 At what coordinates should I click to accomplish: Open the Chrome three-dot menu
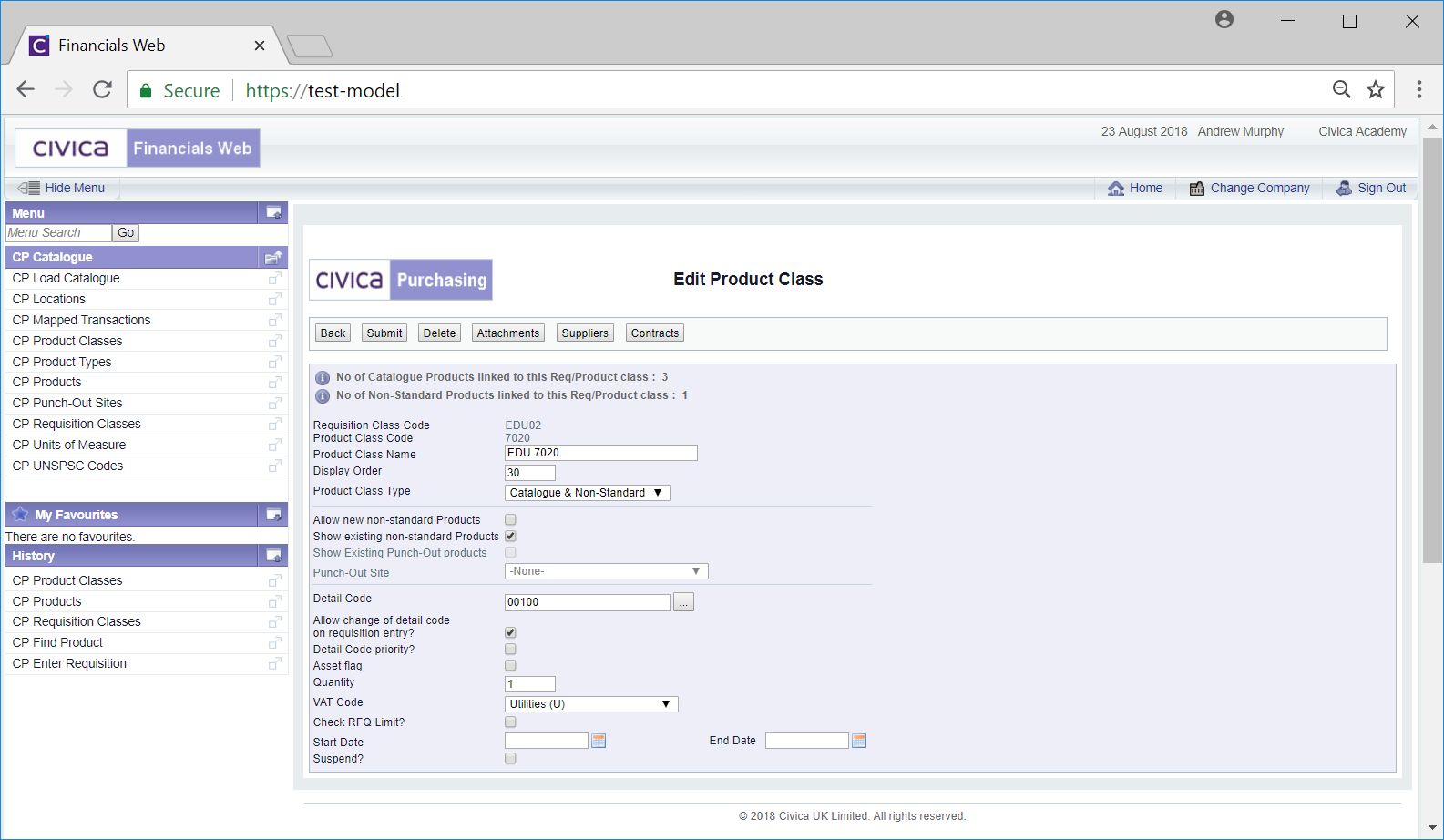click(x=1419, y=89)
